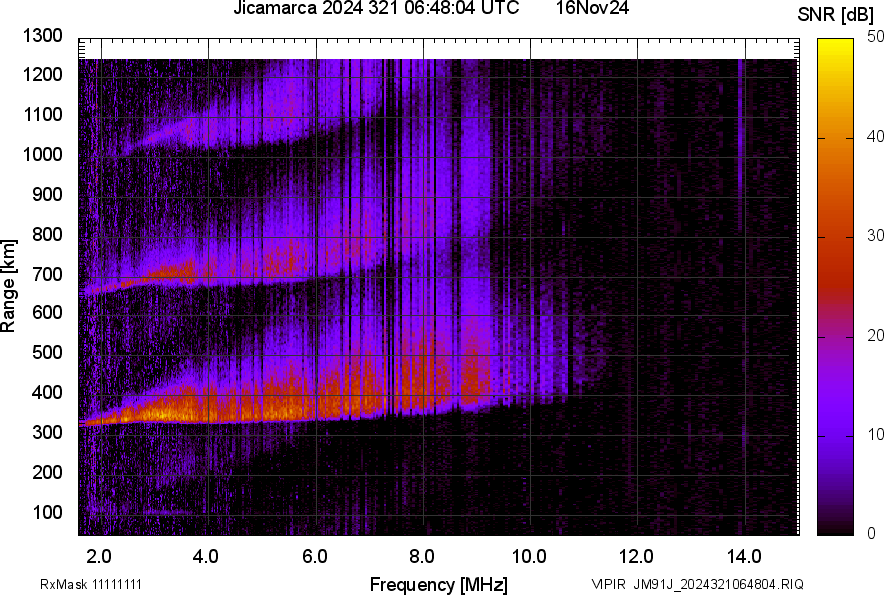Click the frequency tick label '8.0'

point(422,557)
